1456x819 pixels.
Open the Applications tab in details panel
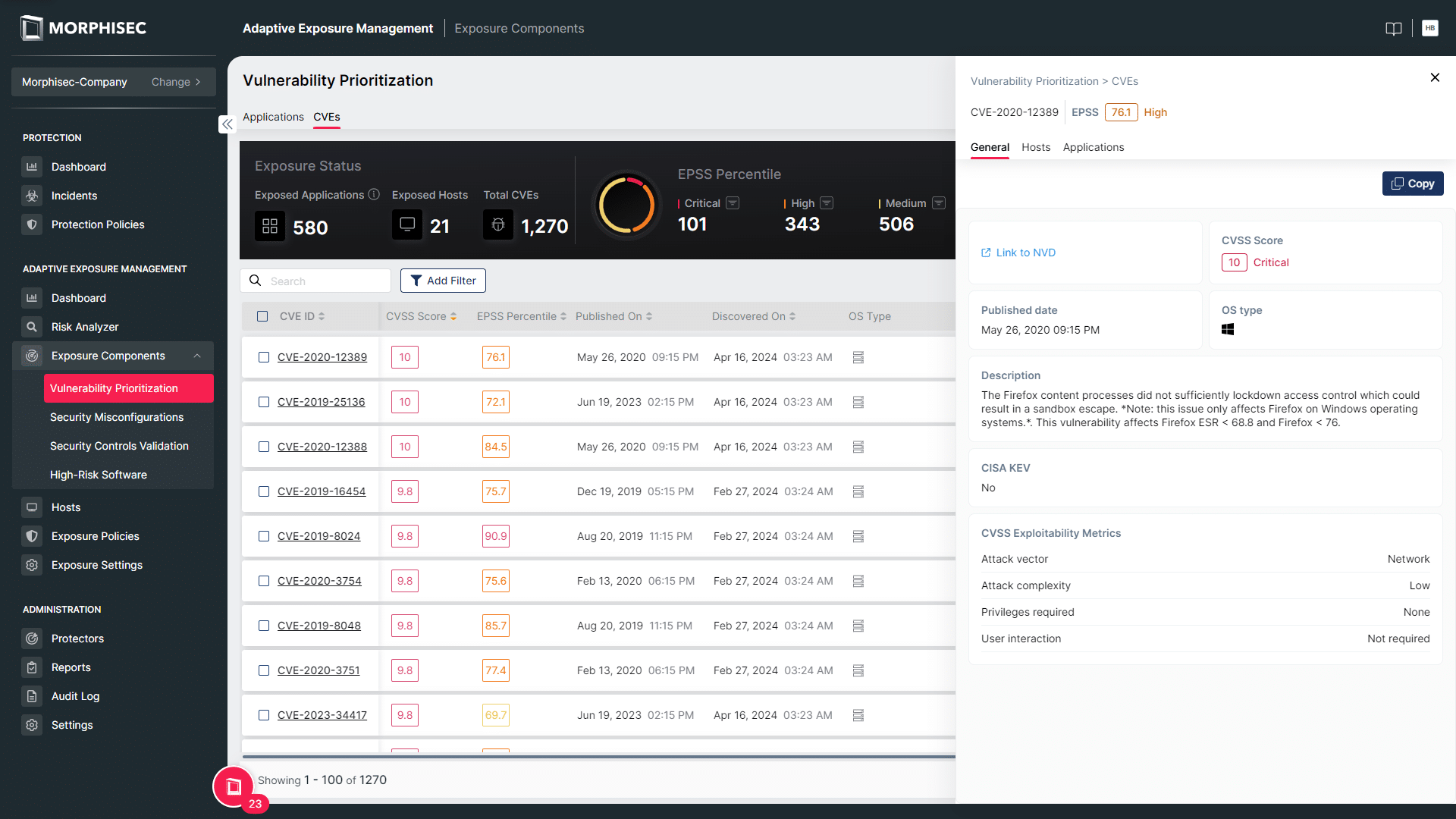pyautogui.click(x=1094, y=147)
